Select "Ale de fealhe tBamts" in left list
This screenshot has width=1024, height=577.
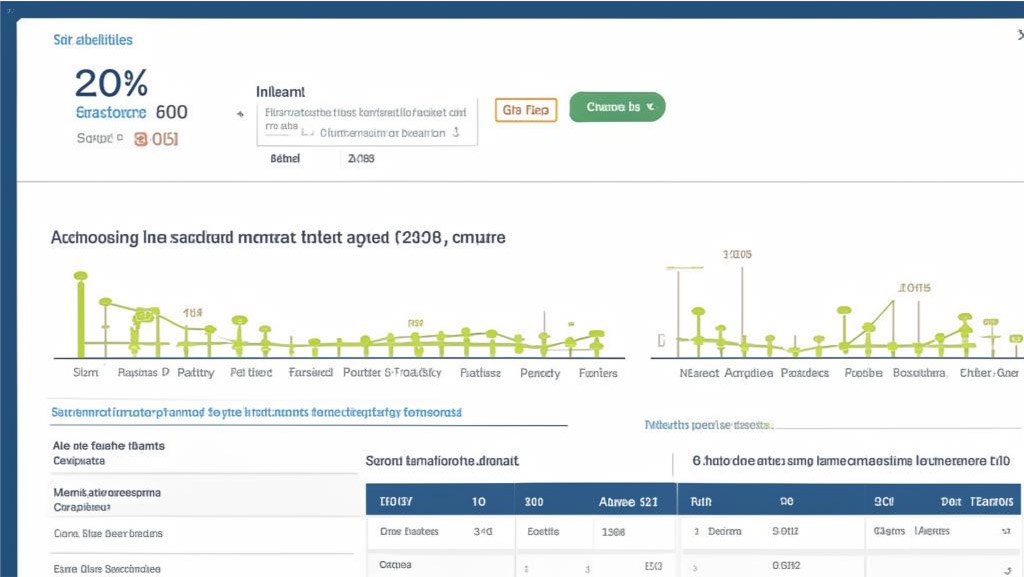coord(108,446)
